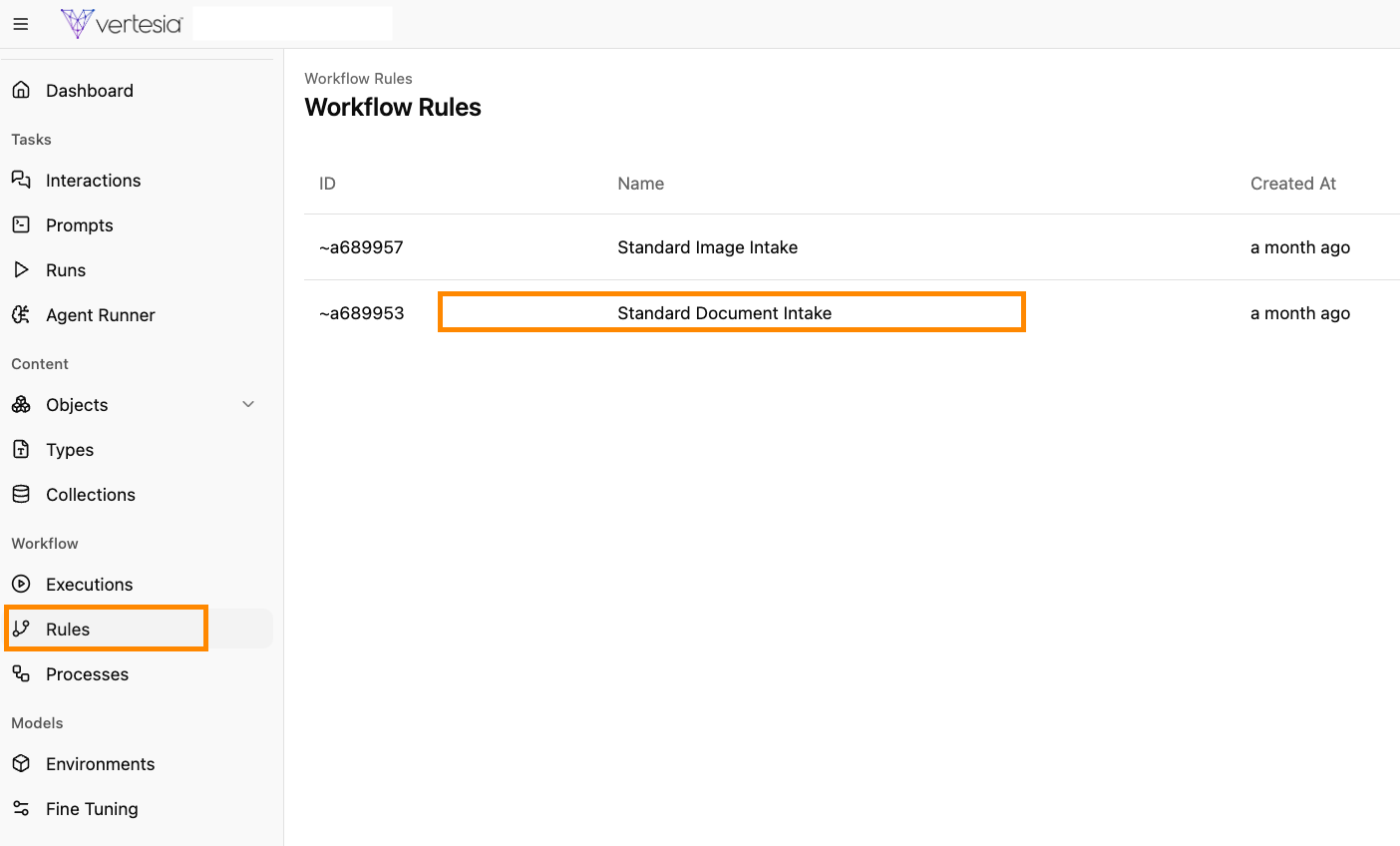Click the Name column header

[641, 183]
